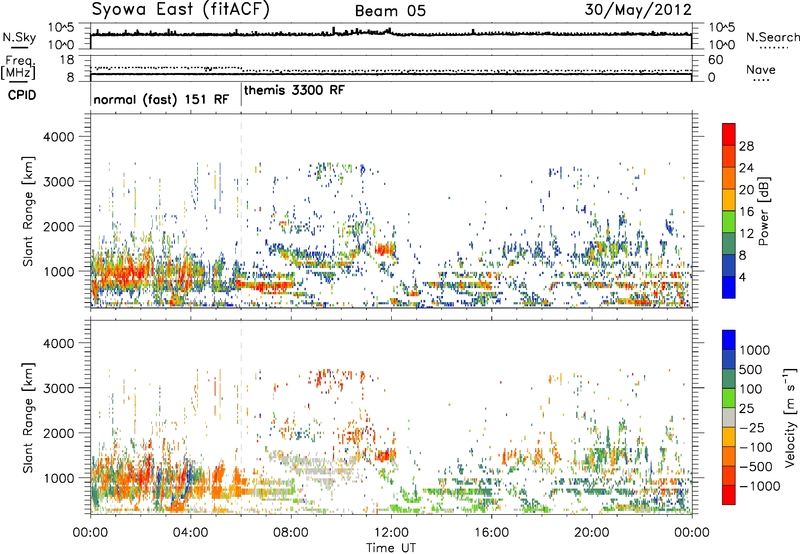The image size is (800, 554).
Task: Click the '-1000' velocity colorbar tick
Action: click(759, 486)
